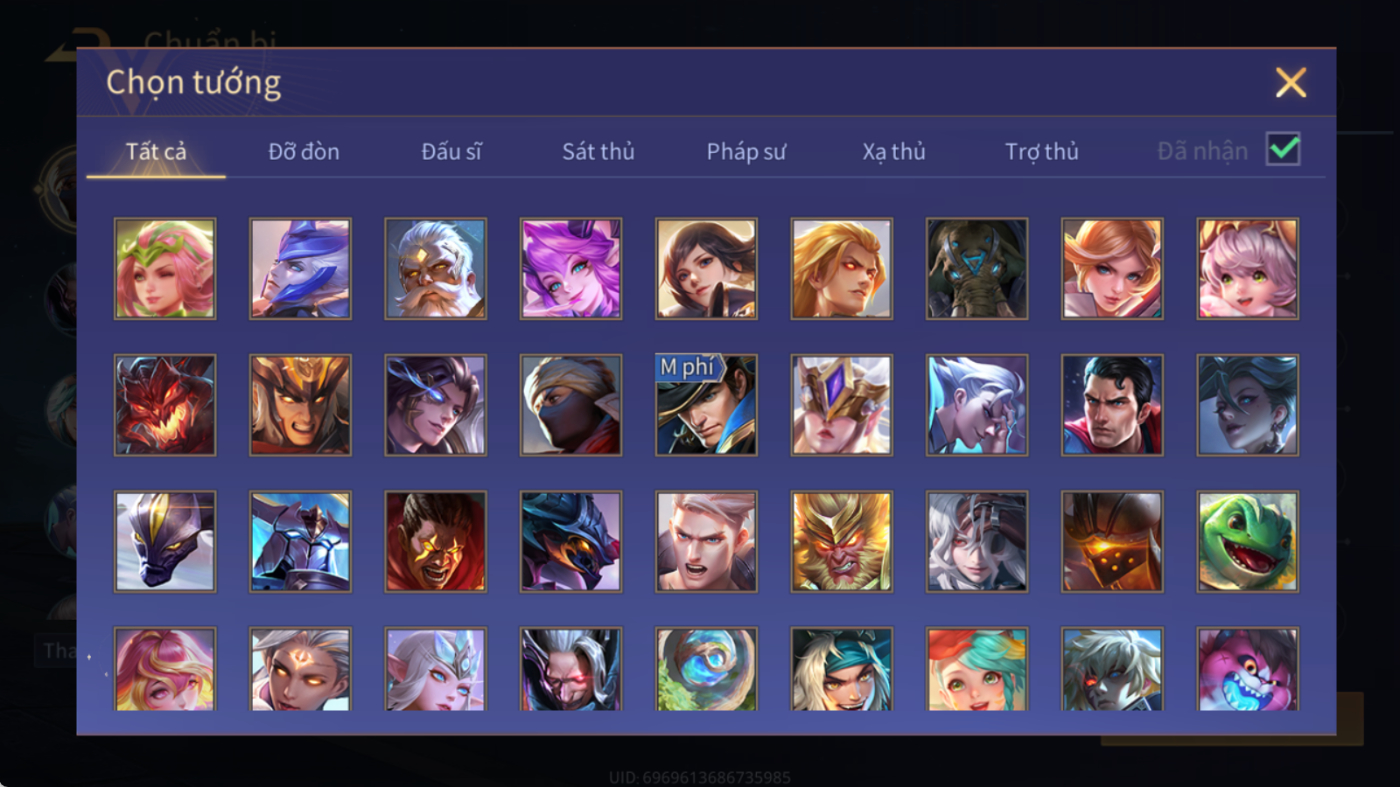This screenshot has height=787, width=1400.
Task: Pick the hero marked M phí
Action: pyautogui.click(x=706, y=405)
